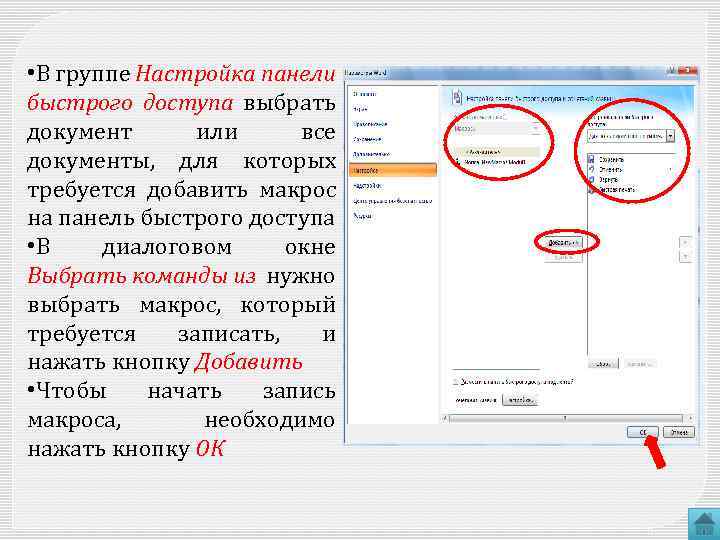The width and height of the screenshot is (720, 540).
Task: Open the Ресурсы category
Action: pyautogui.click(x=362, y=216)
